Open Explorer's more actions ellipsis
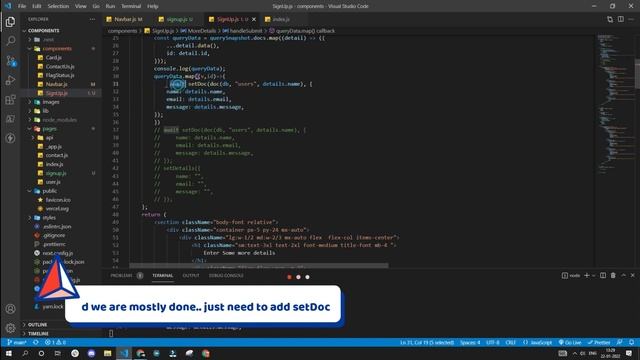Viewport: 640px width, 360px height. tap(92, 19)
